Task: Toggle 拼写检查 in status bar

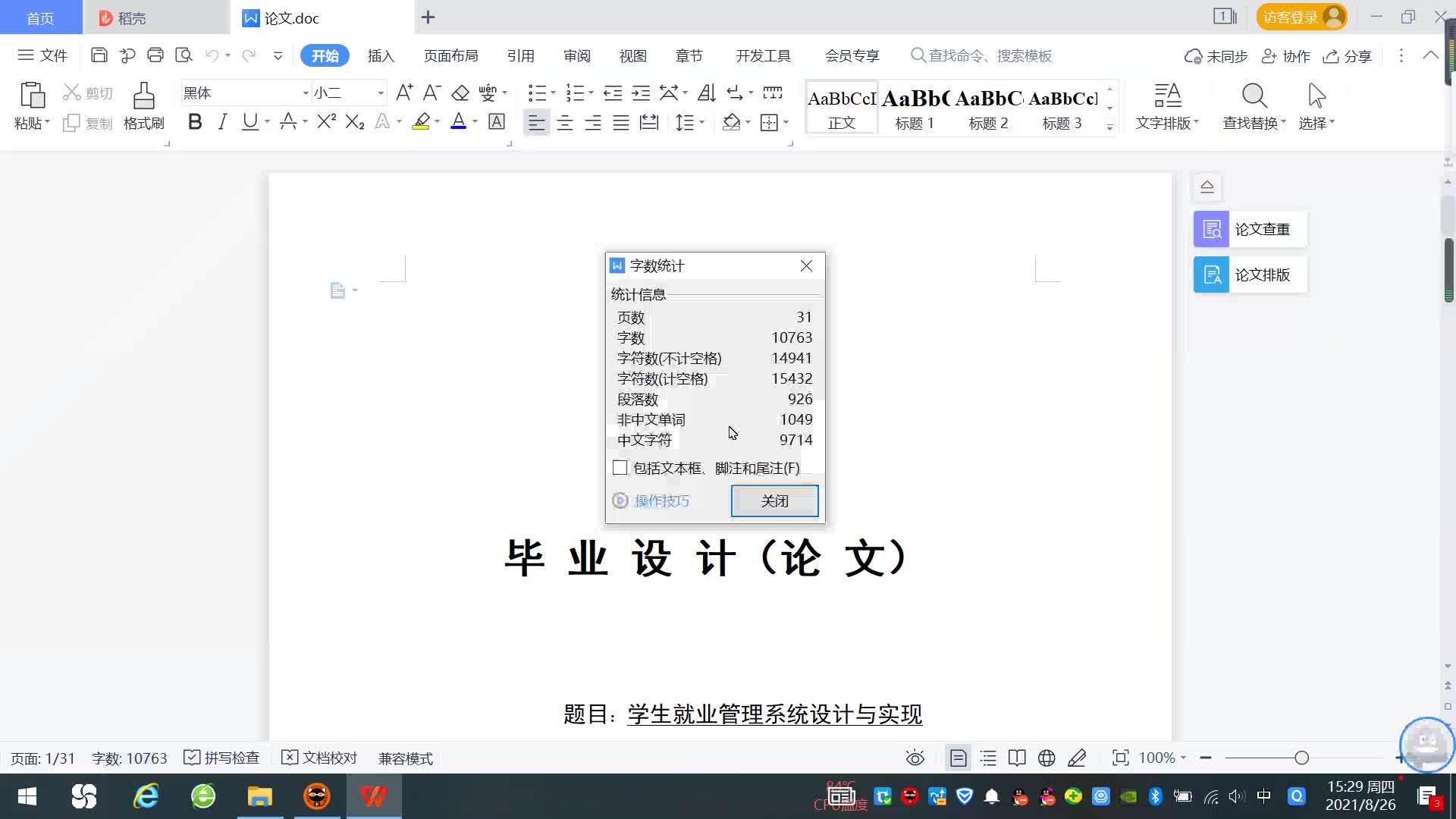Action: tap(222, 758)
